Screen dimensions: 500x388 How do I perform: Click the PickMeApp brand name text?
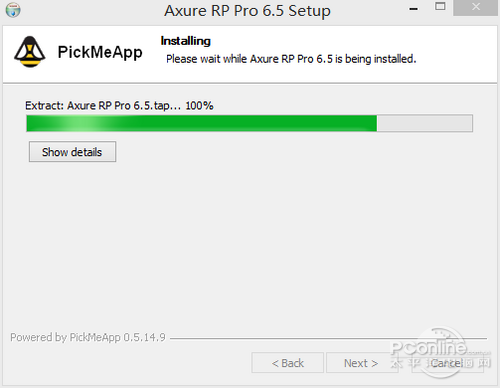[x=100, y=53]
